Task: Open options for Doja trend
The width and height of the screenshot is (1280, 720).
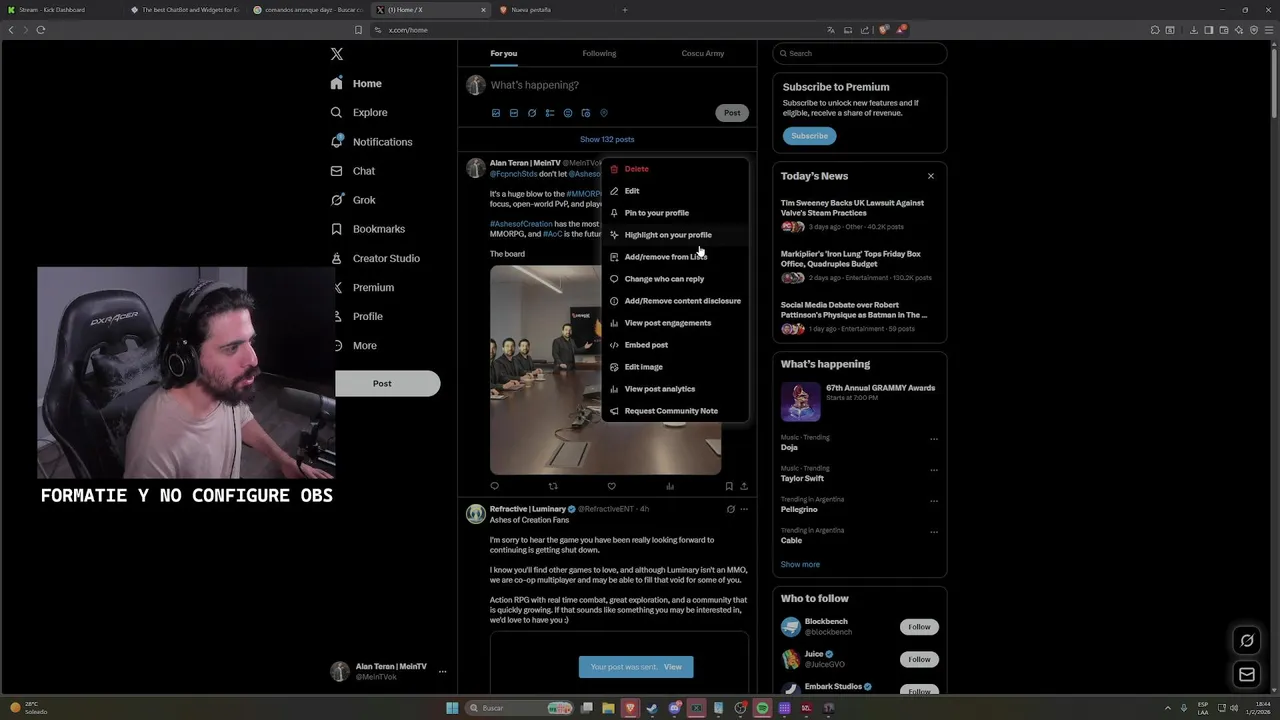Action: 934,439
